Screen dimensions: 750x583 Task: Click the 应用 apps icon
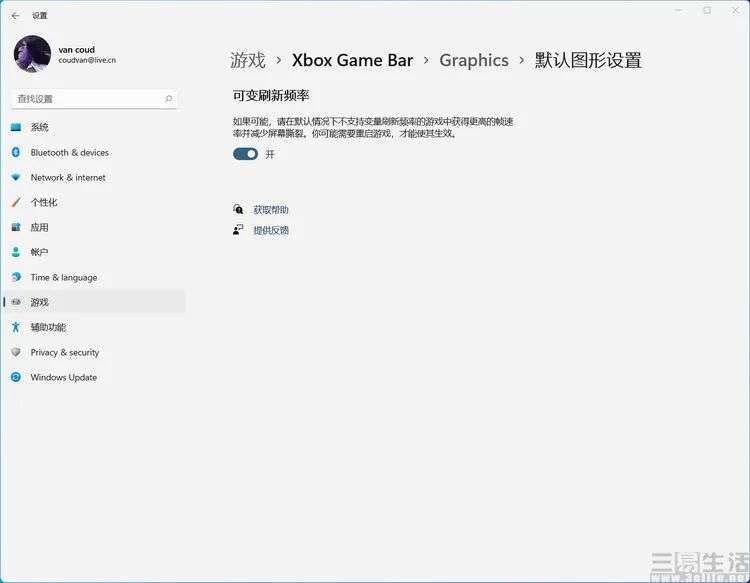coord(16,227)
